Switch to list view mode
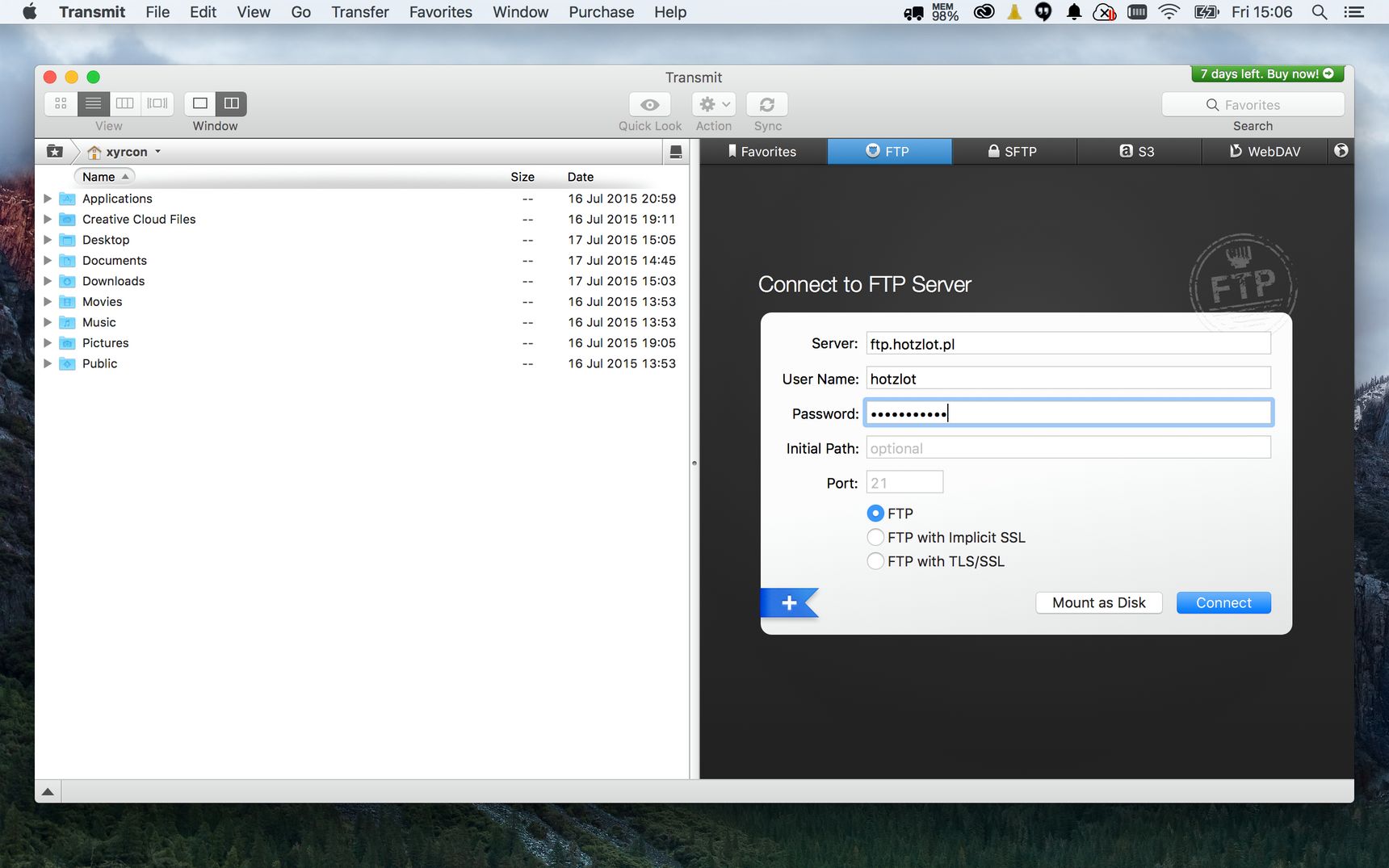 pyautogui.click(x=94, y=103)
